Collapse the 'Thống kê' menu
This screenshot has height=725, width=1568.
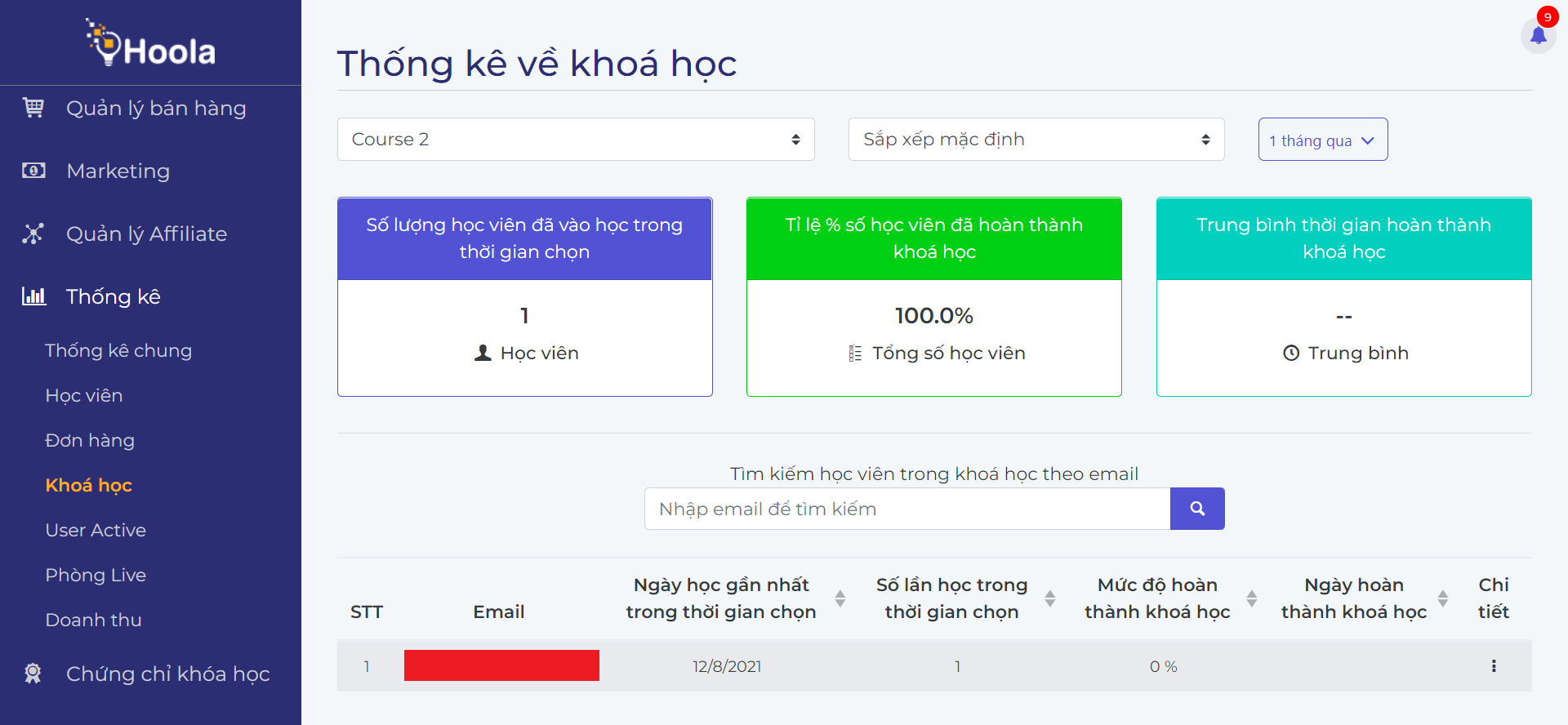113,296
